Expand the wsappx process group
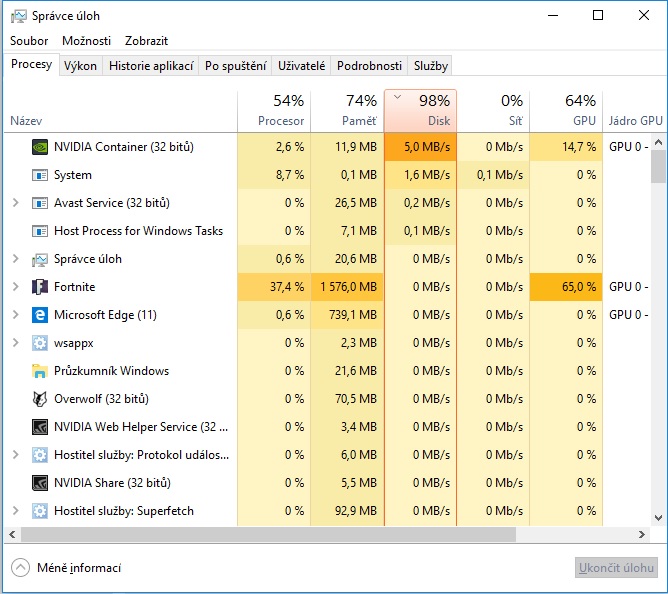668x594 pixels. click(15, 343)
